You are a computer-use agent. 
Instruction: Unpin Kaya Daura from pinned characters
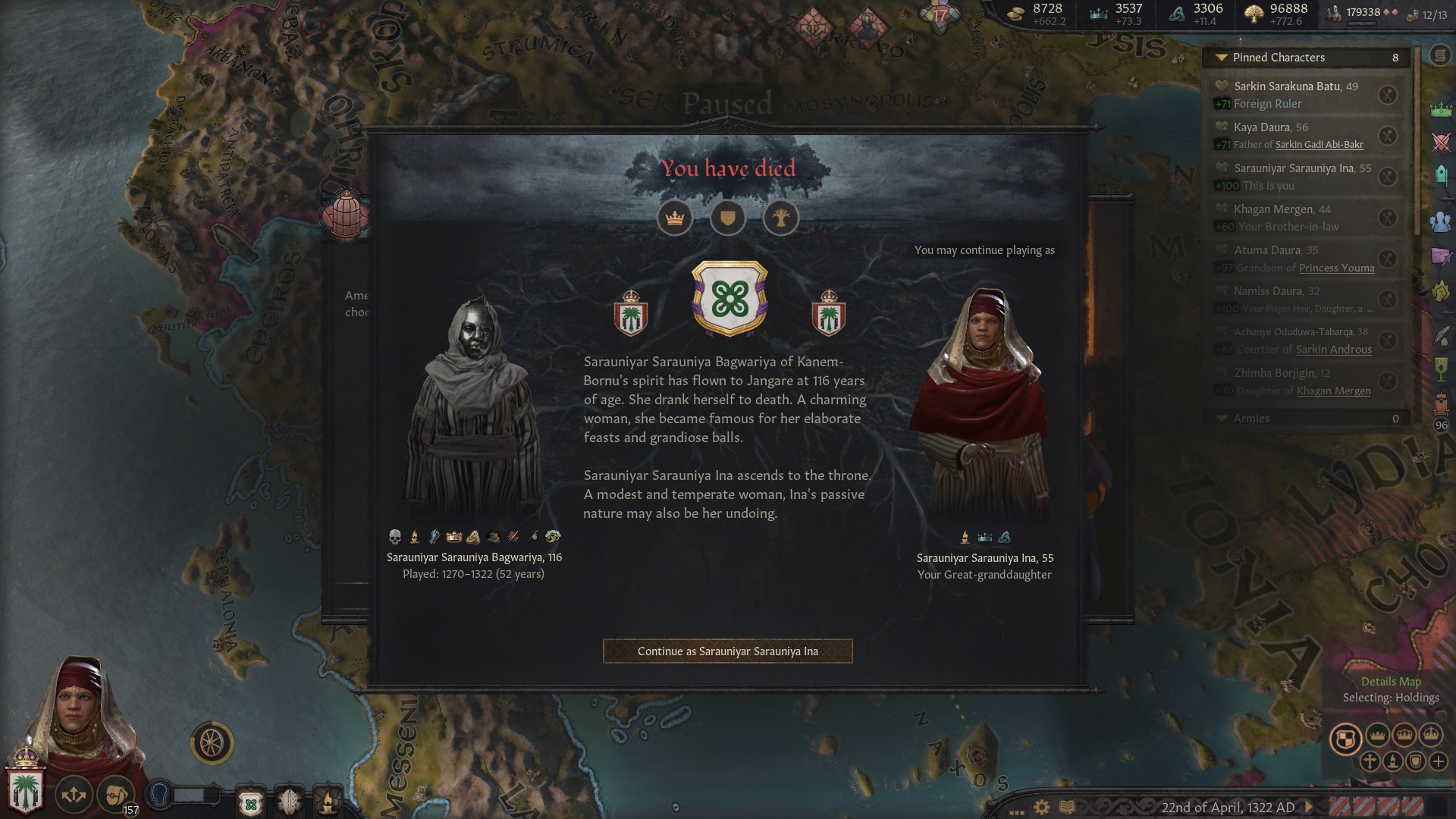pos(1387,136)
